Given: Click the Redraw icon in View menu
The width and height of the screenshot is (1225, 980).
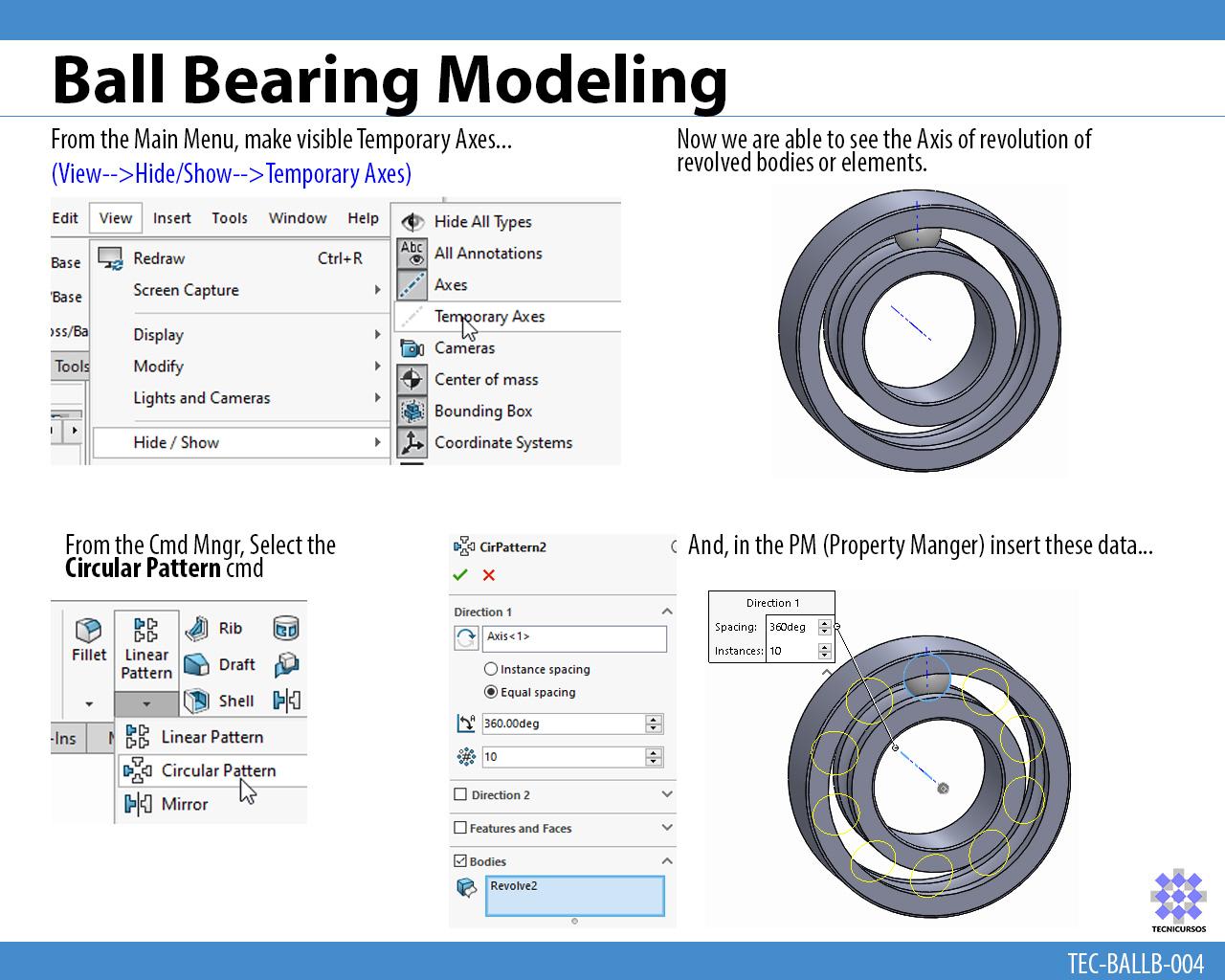Looking at the screenshot, I should [111, 258].
